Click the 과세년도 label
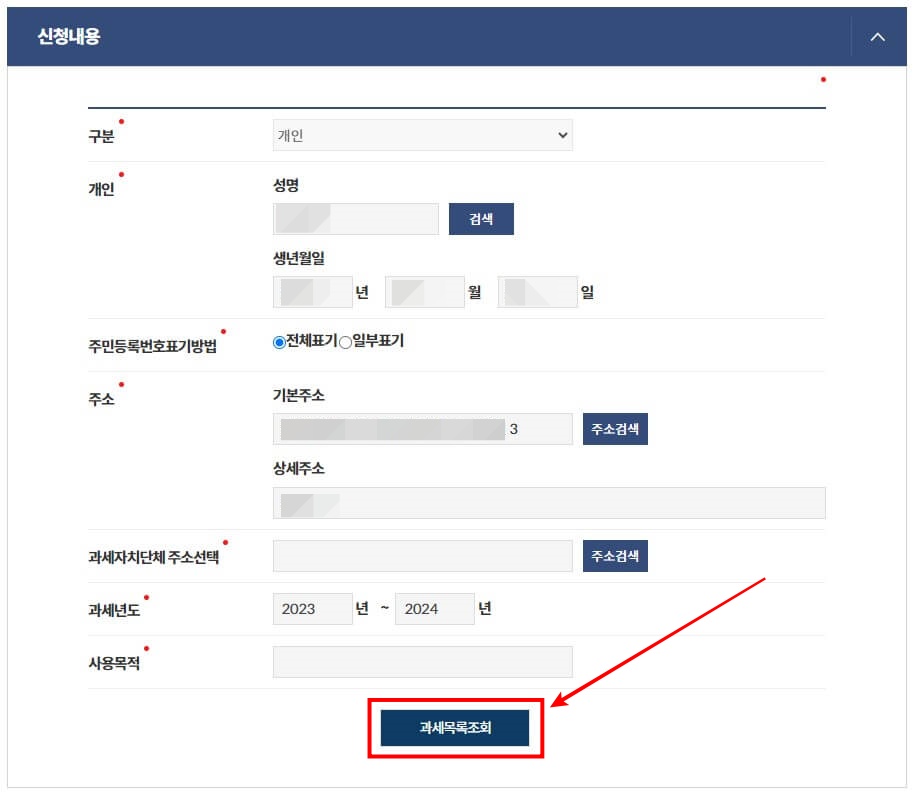The height and width of the screenshot is (795, 915). pos(114,611)
